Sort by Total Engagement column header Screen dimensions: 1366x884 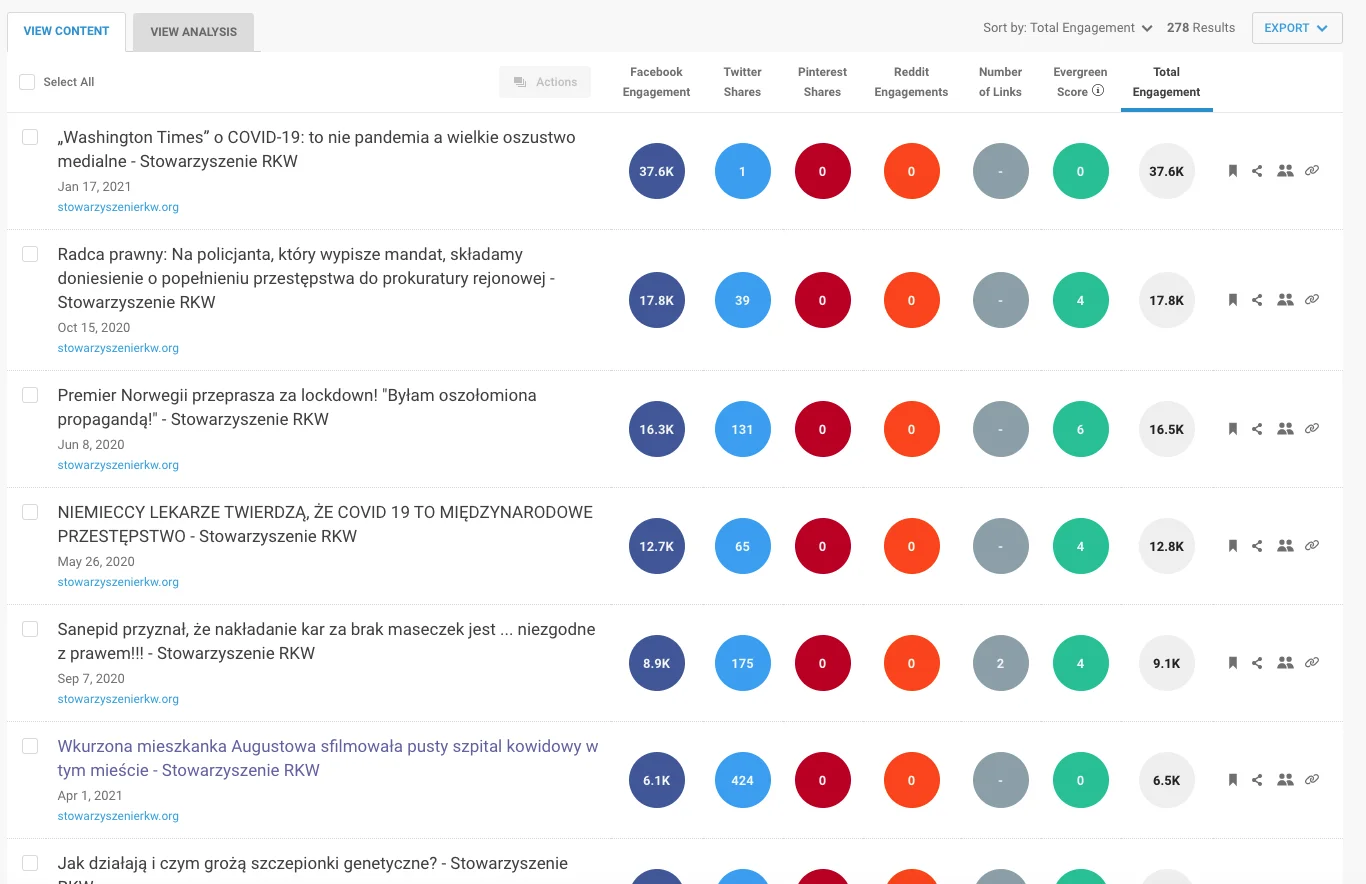[1166, 82]
